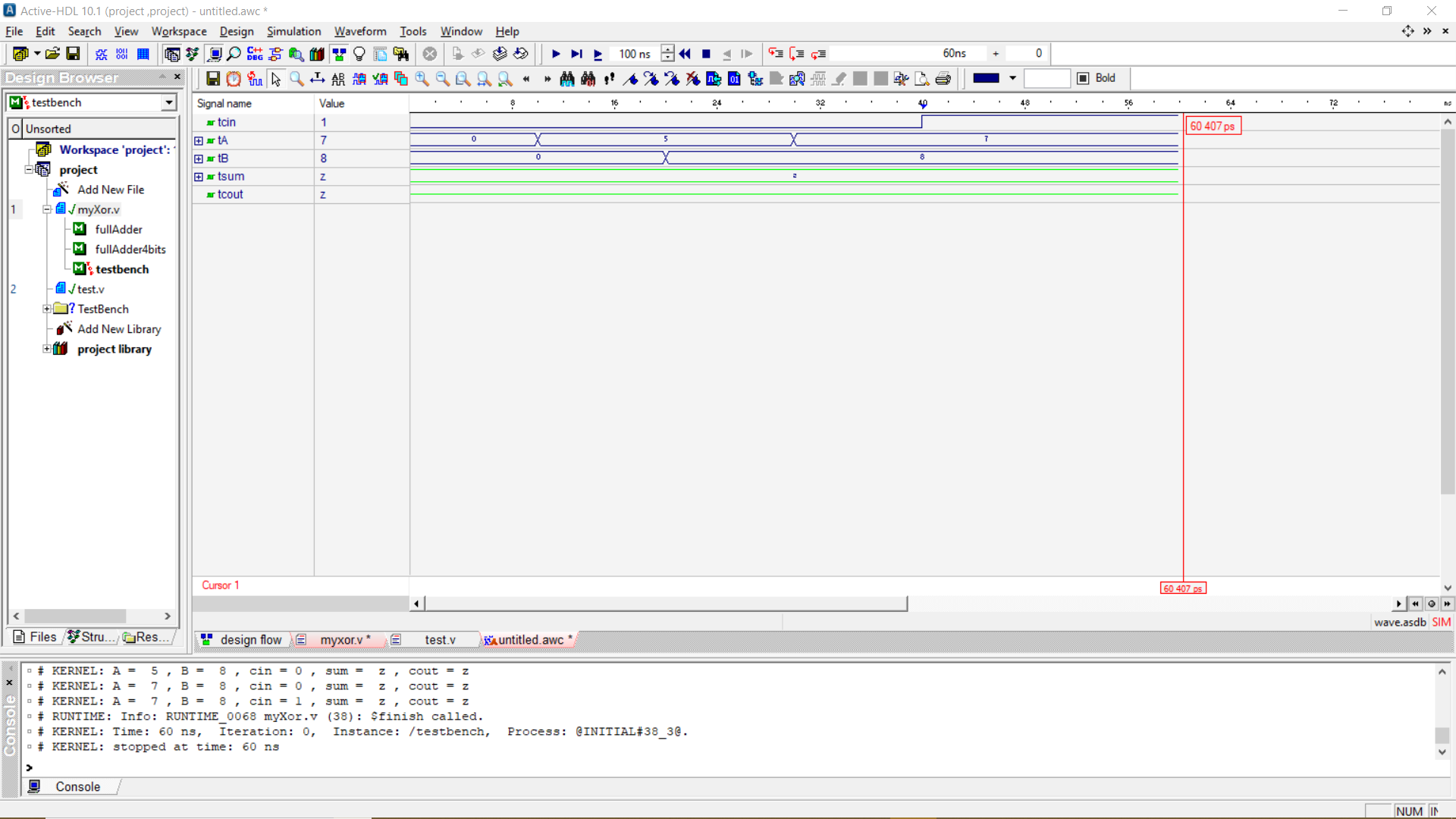Enable select mode arrow cursor tool
This screenshot has width=1456, height=819.
pos(276,78)
